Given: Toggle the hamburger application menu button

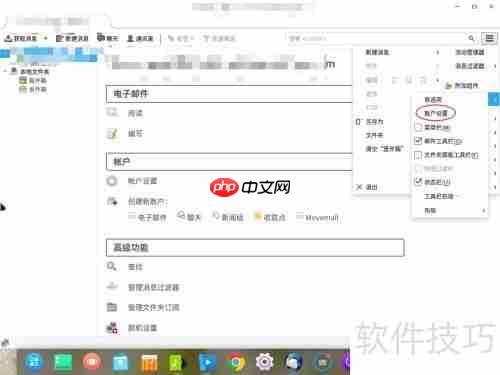Looking at the screenshot, I should (x=489, y=38).
